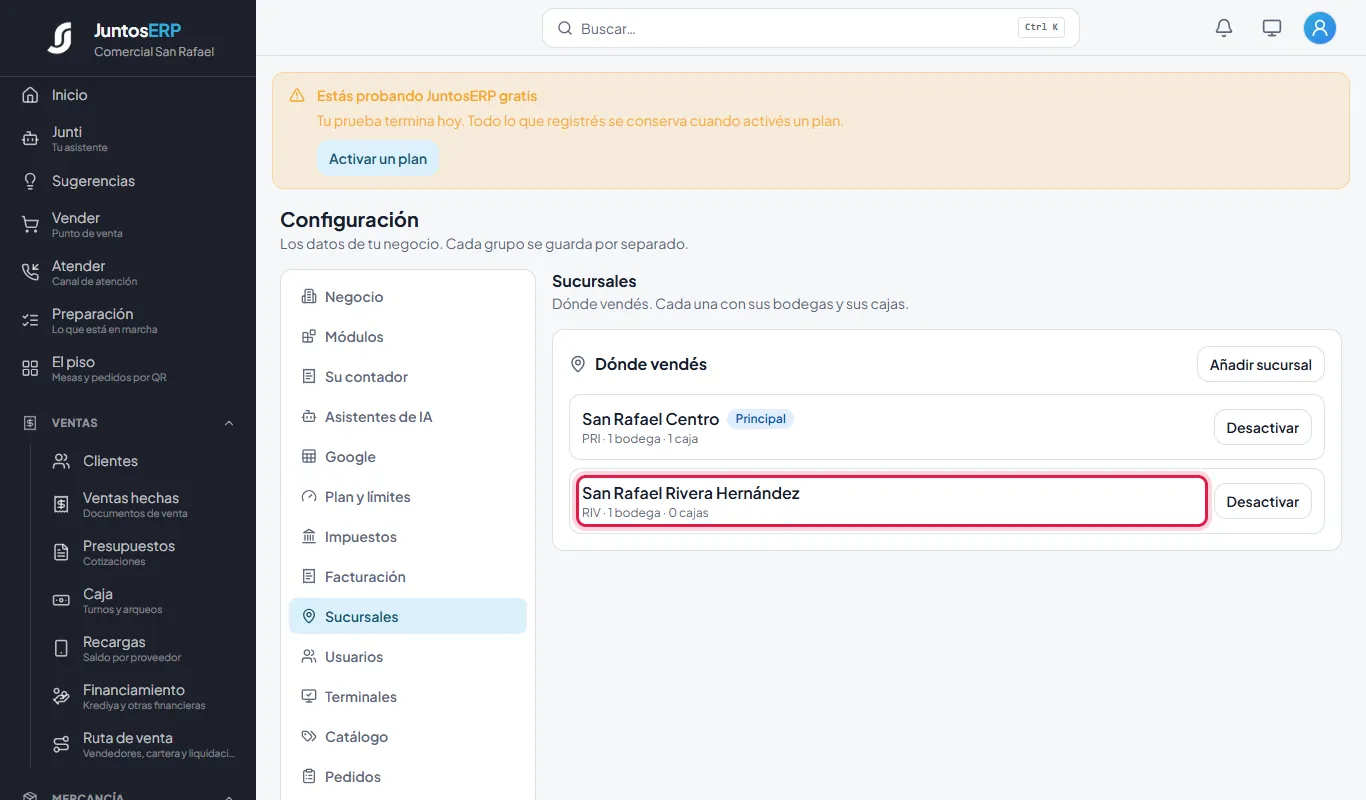This screenshot has height=800, width=1366.
Task: Deactivate the San Rafael Centro branch
Action: coord(1262,428)
